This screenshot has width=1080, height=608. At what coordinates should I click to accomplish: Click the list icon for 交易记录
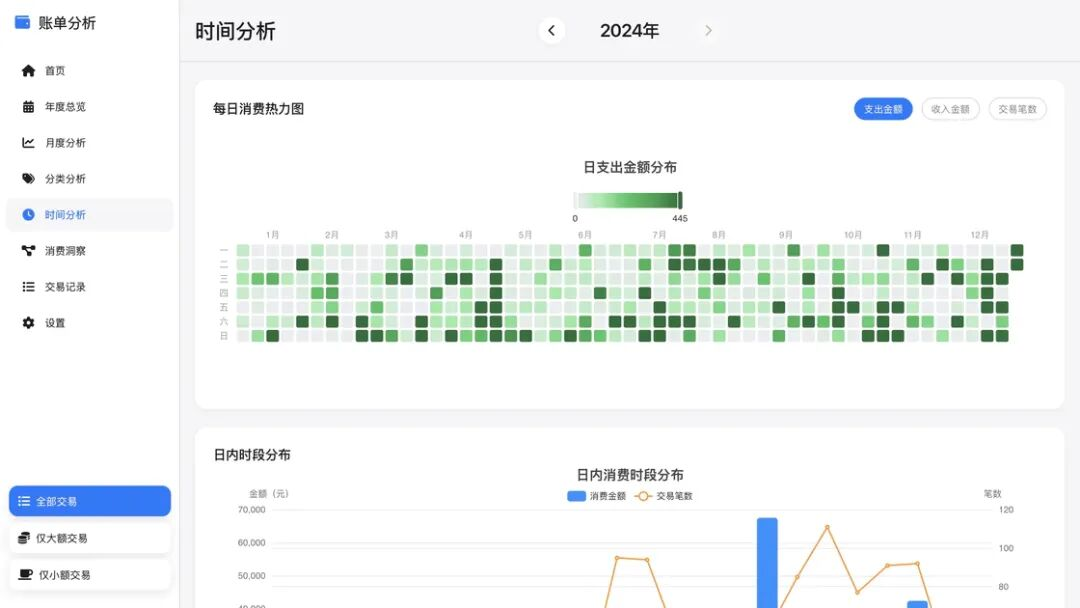(x=28, y=287)
